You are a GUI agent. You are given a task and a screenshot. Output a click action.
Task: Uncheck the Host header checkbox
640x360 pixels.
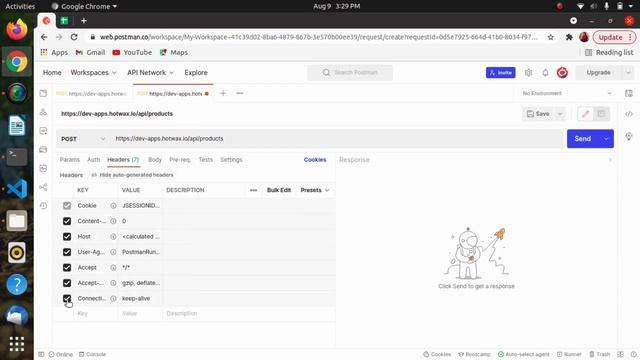point(67,237)
